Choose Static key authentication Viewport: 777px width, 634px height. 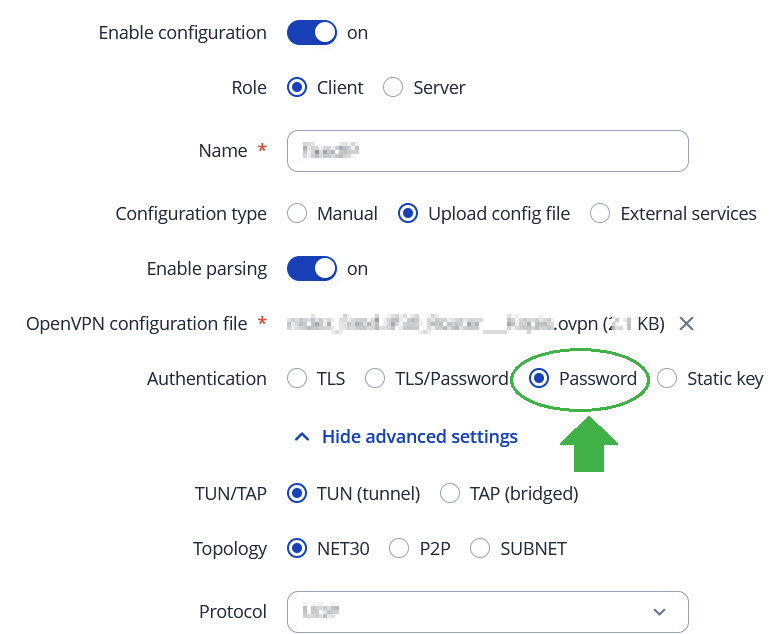667,379
